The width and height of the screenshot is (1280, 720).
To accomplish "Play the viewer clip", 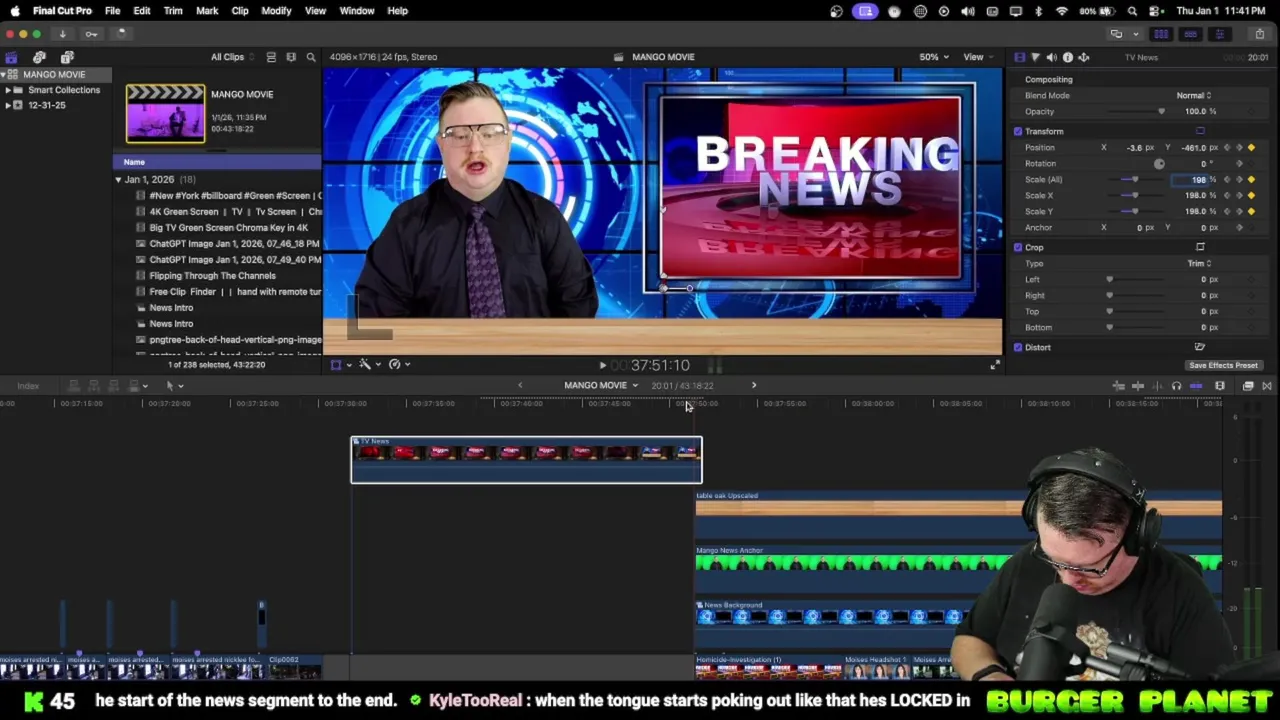I will 602,366.
